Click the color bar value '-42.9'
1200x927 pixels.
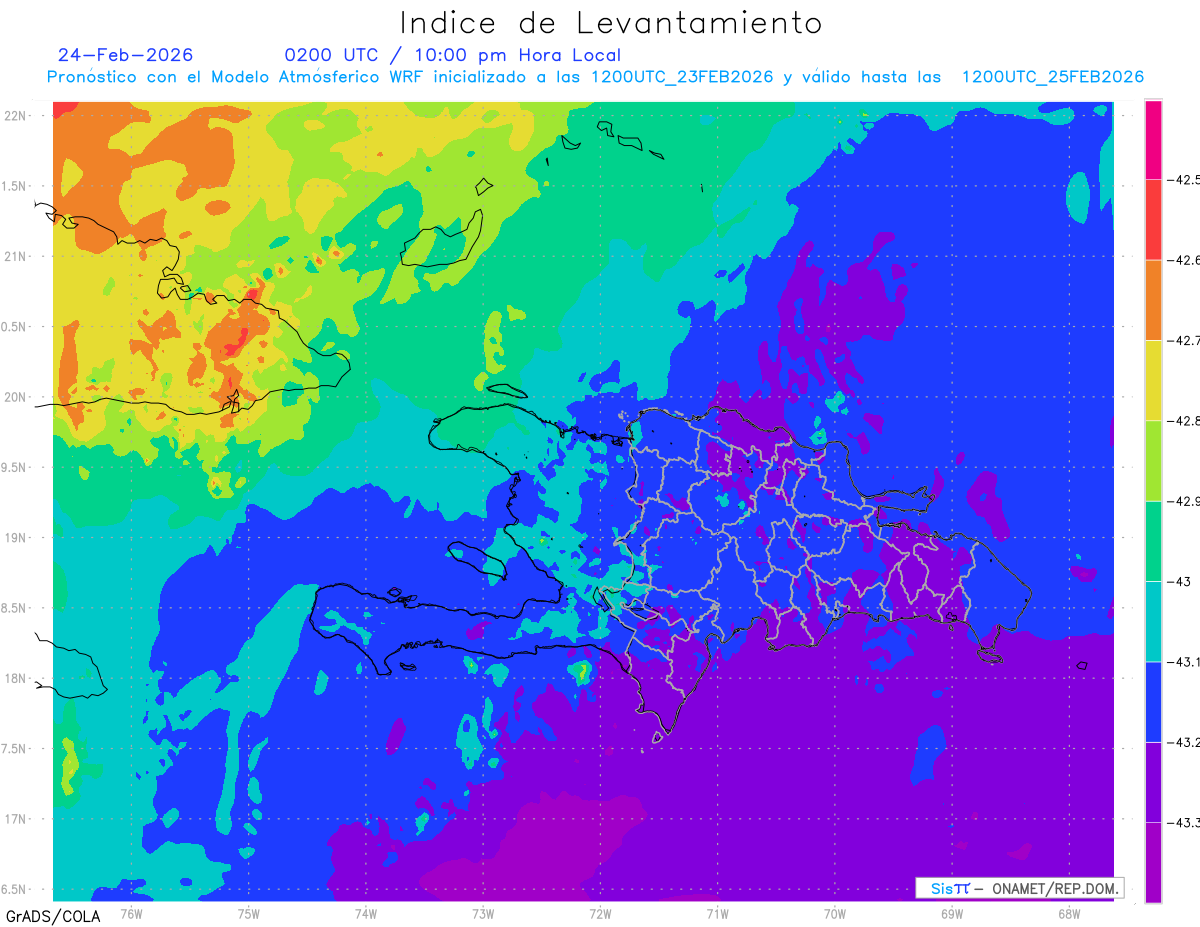point(1184,501)
